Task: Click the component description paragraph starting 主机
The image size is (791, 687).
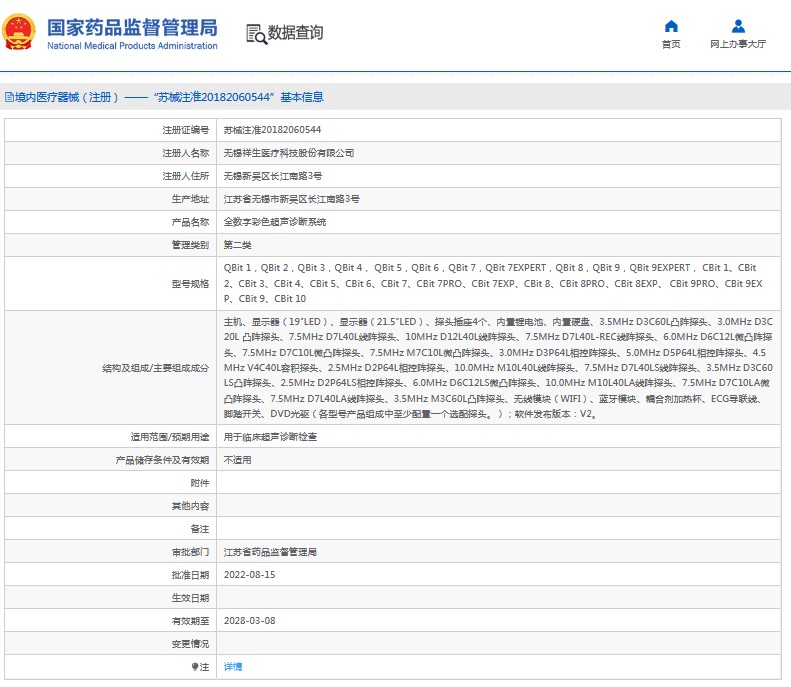Action: (498, 368)
